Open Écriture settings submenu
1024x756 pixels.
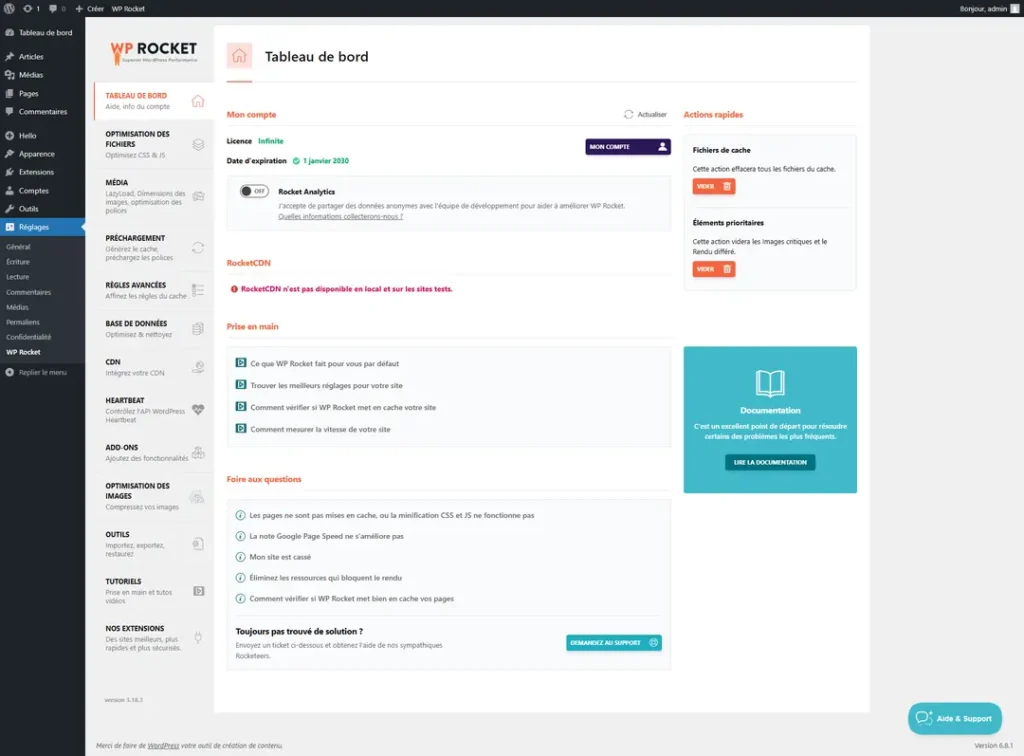[x=18, y=262]
